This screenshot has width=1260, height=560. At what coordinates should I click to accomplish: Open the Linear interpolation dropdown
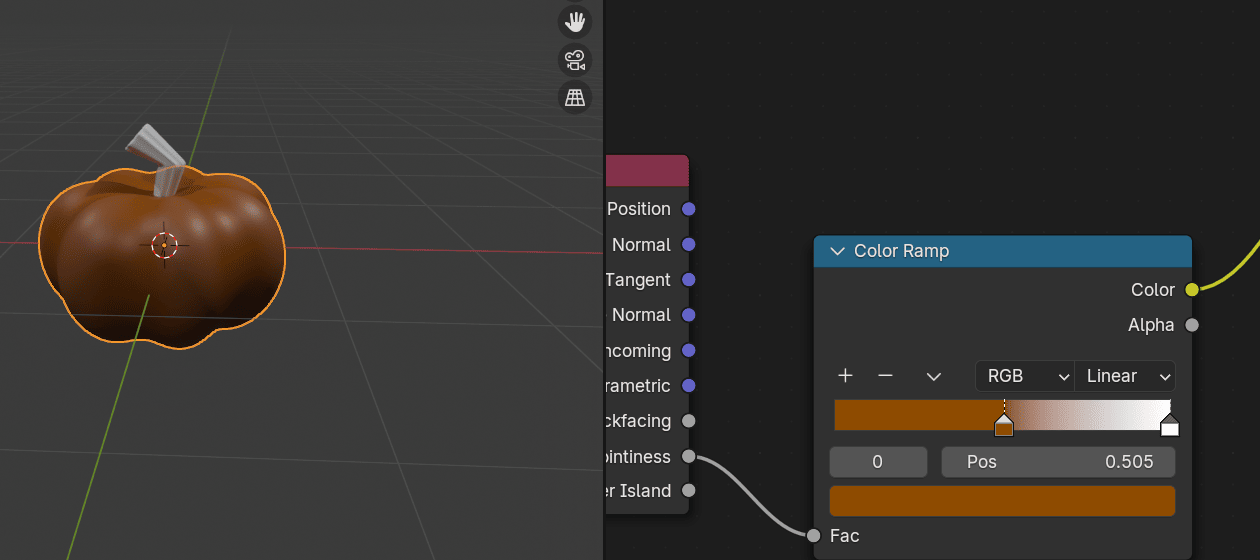1125,376
